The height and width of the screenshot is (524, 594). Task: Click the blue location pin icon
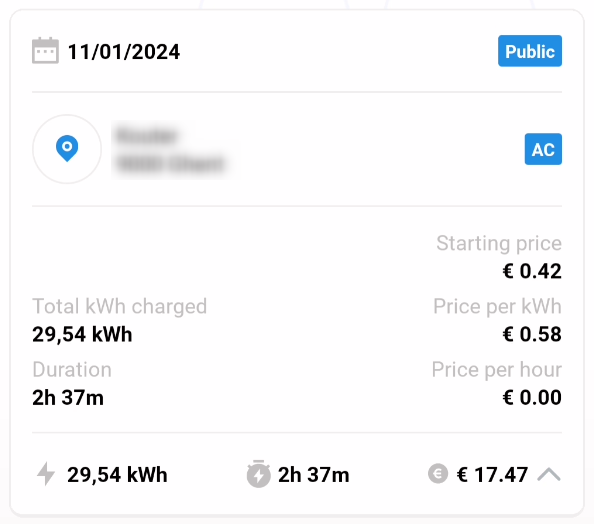pos(67,149)
